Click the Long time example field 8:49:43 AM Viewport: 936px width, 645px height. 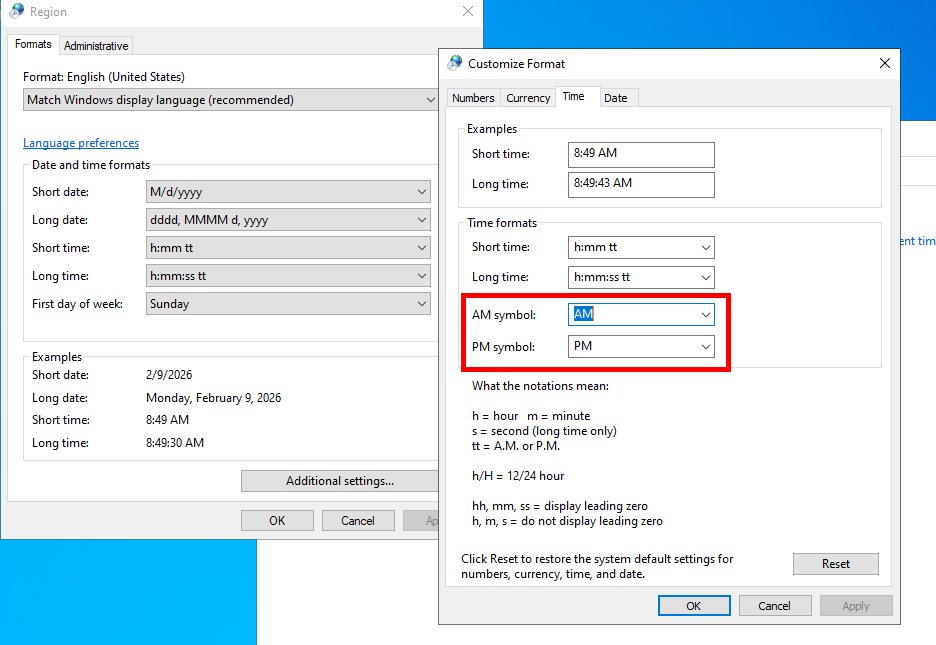641,184
